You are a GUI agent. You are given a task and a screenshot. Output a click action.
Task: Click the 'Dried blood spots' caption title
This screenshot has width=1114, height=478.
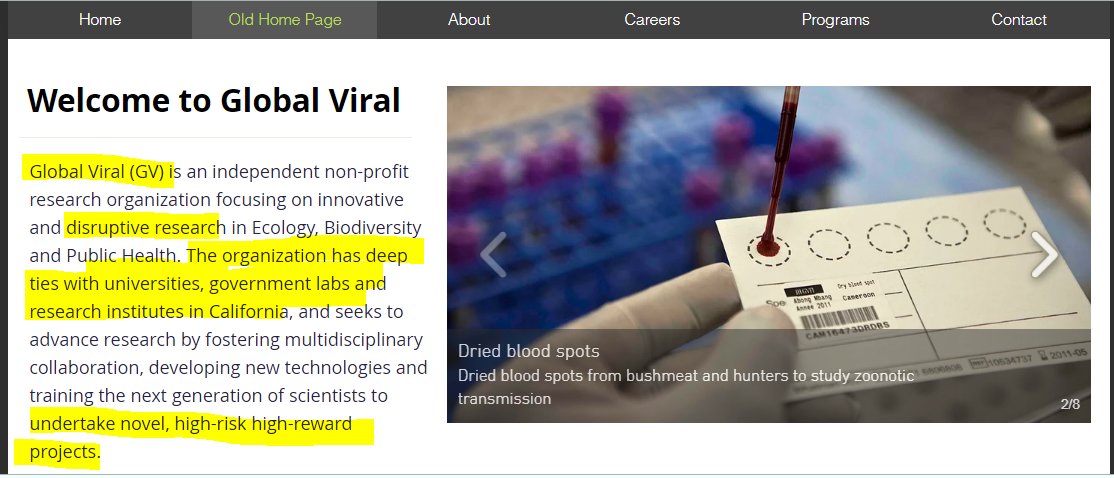coord(529,351)
